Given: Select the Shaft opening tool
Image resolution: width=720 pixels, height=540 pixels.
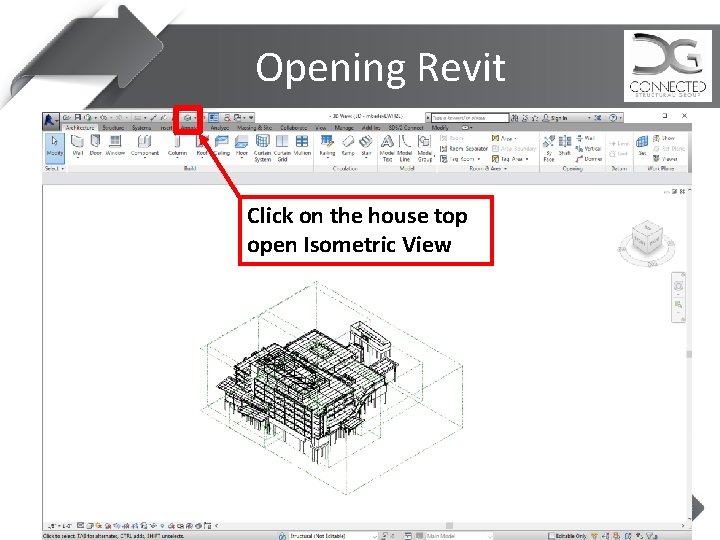Looking at the screenshot, I should pos(565,146).
